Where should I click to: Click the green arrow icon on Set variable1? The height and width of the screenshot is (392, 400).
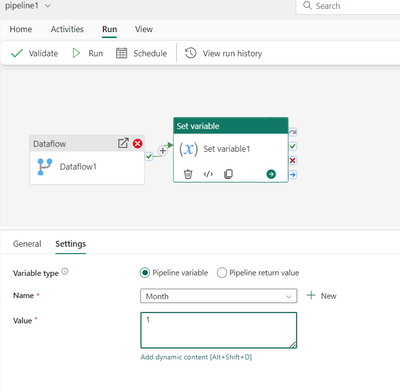coord(271,174)
